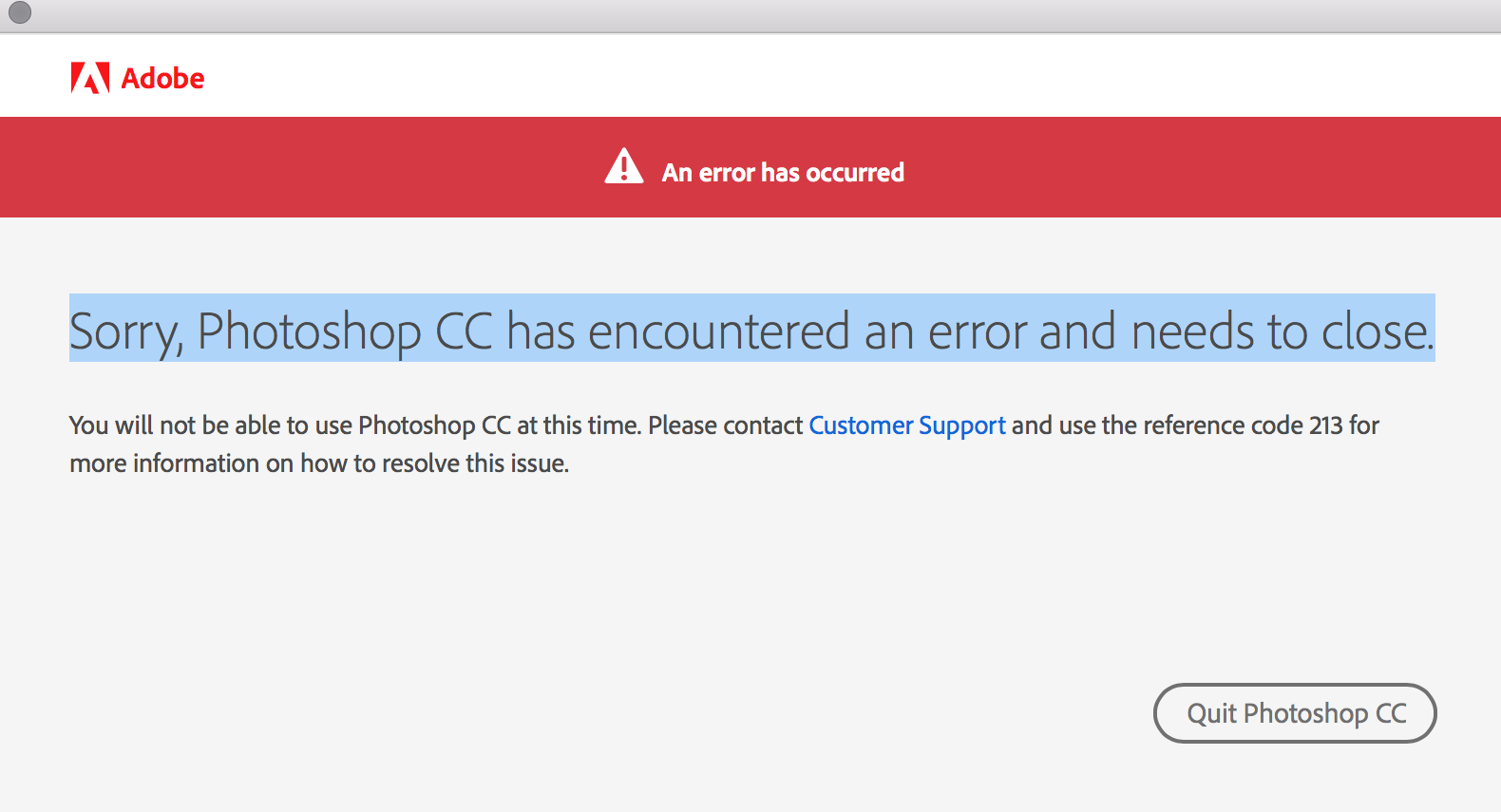This screenshot has width=1501, height=812.
Task: Click the Adobe wordmark text
Action: 162,78
